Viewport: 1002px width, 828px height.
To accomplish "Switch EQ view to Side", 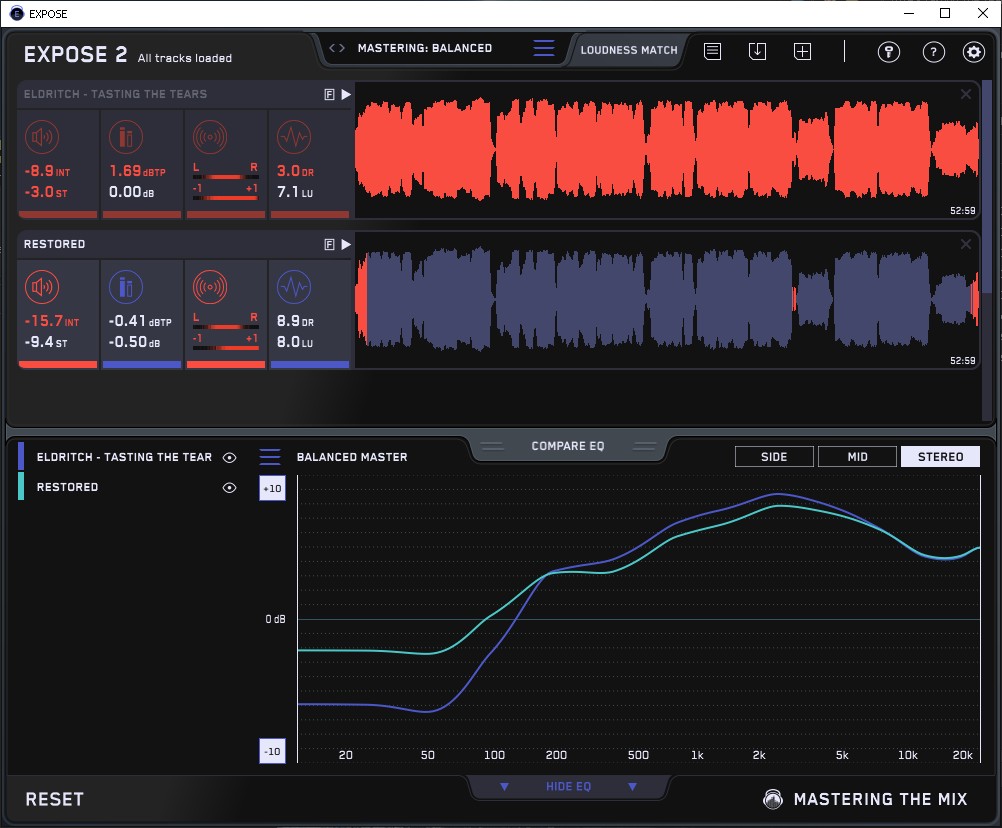I will point(774,457).
